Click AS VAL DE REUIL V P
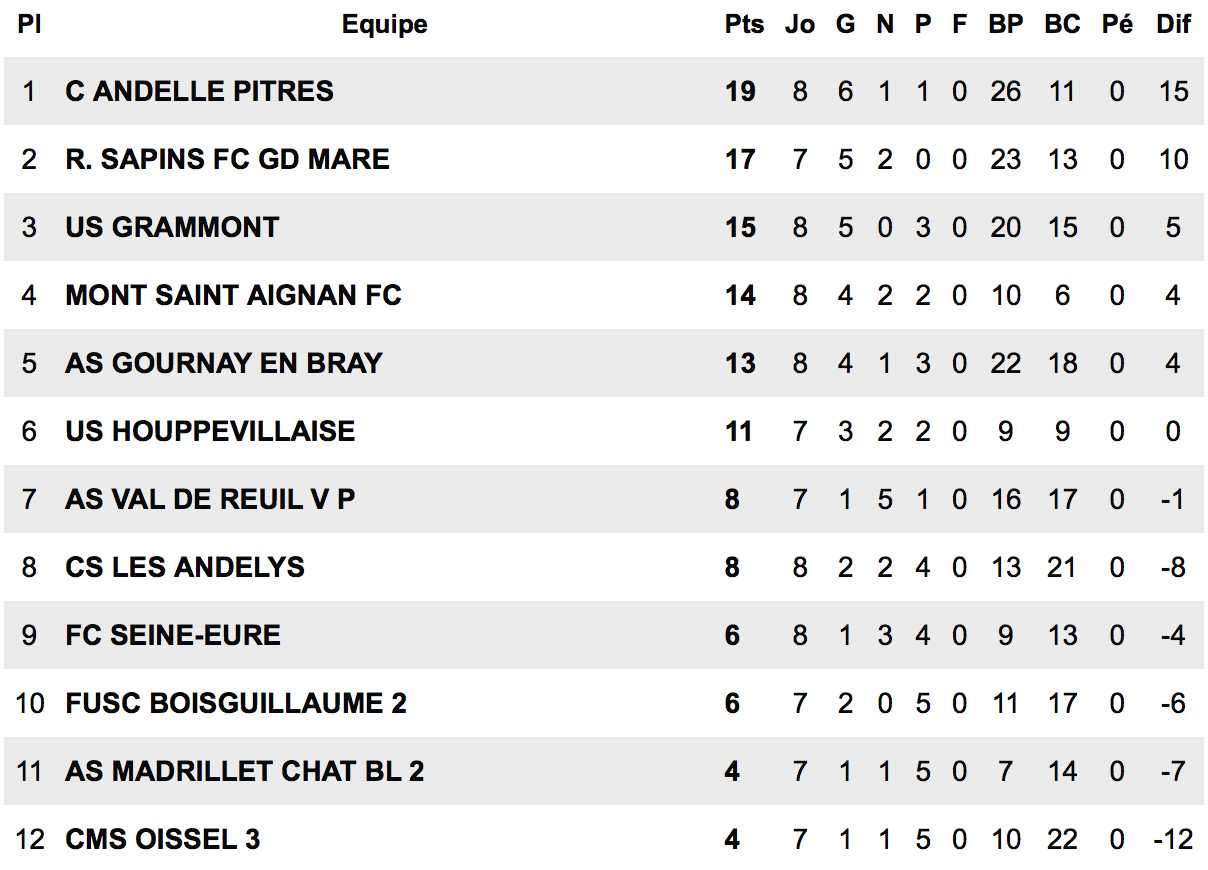The height and width of the screenshot is (870, 1208). pyautogui.click(x=210, y=499)
